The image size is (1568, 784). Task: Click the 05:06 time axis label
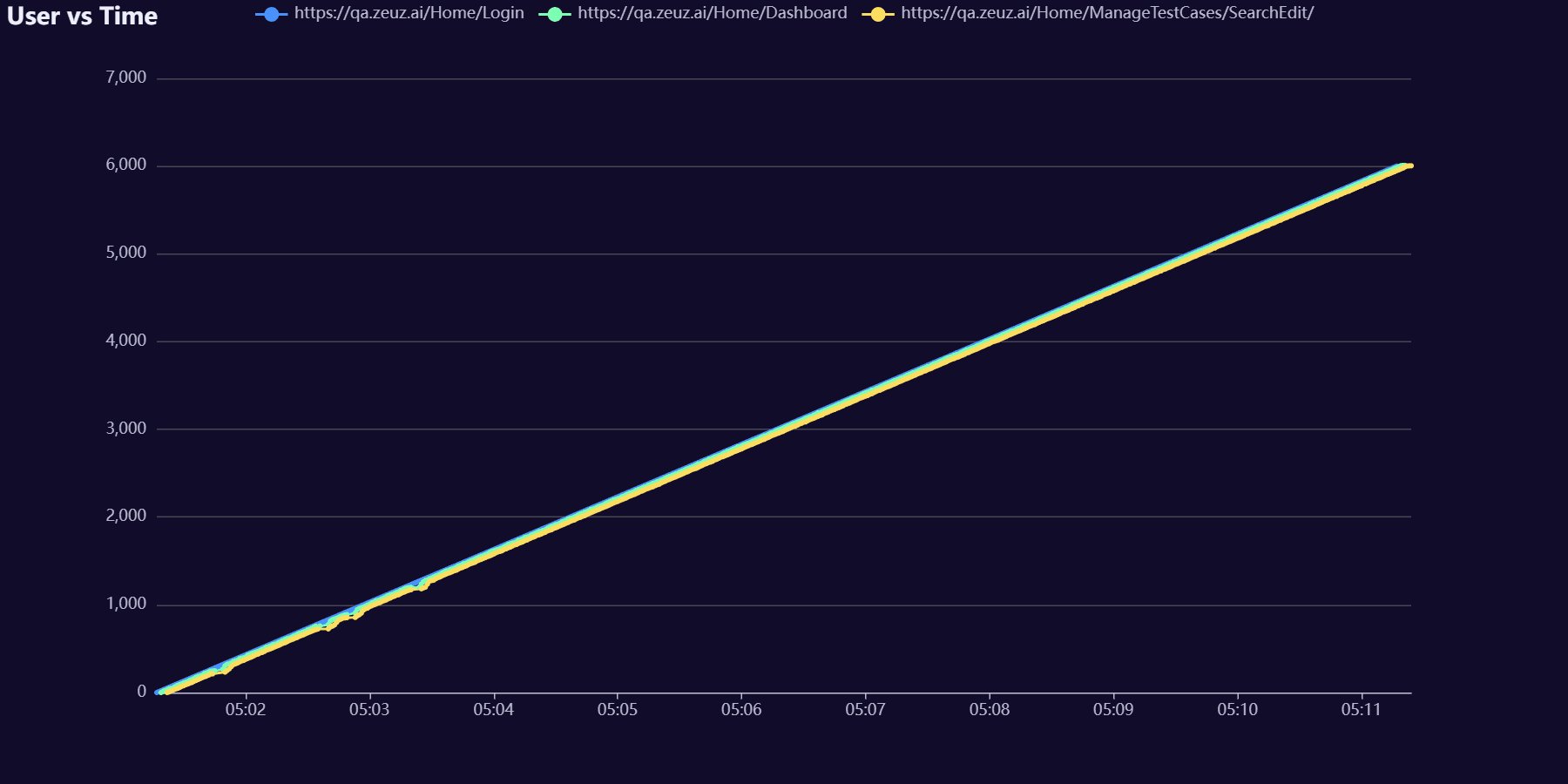click(x=741, y=710)
